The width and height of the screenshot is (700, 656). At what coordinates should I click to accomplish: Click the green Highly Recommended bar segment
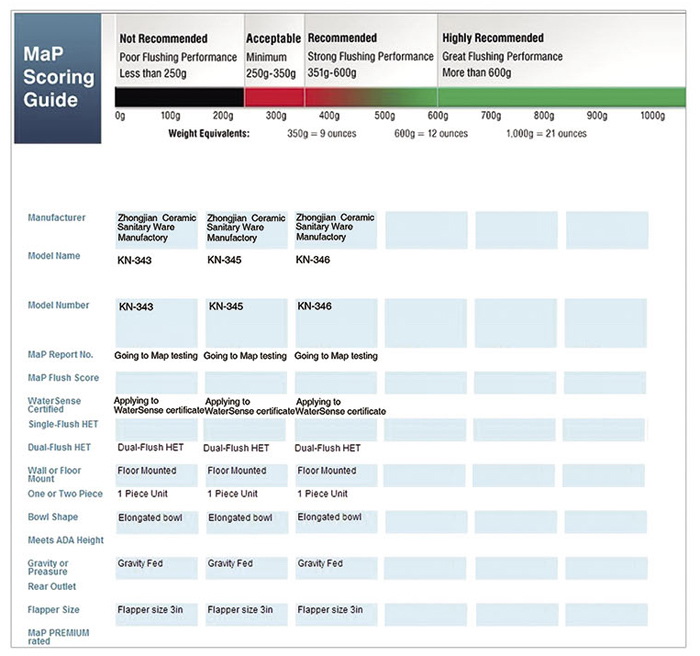562,97
